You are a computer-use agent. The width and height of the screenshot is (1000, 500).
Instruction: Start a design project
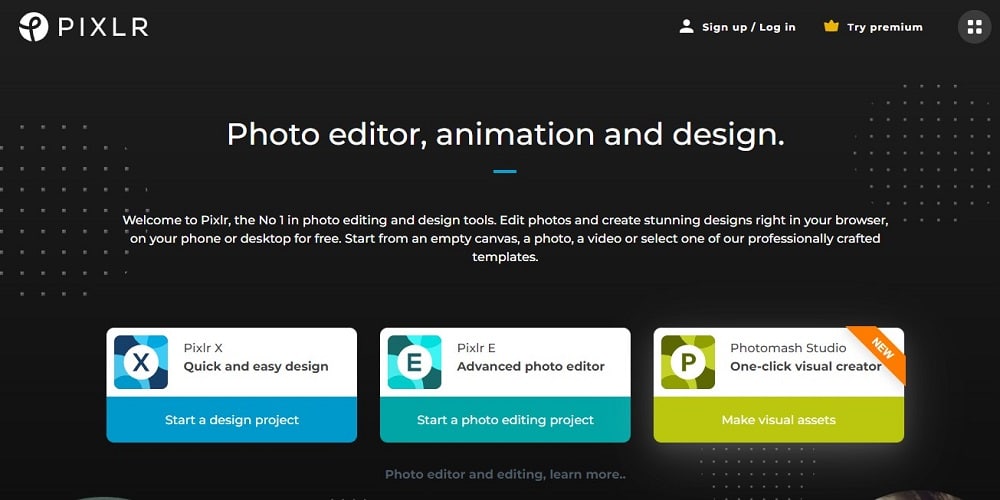(232, 420)
